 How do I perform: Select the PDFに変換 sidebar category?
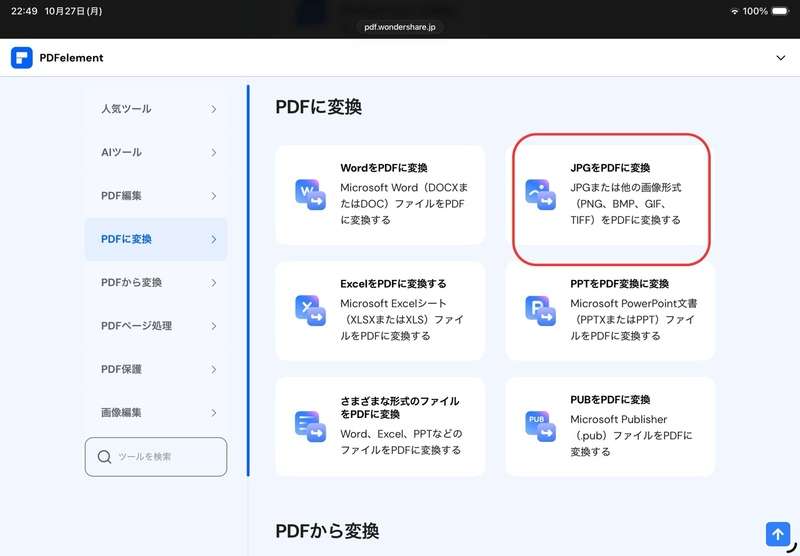[156, 239]
